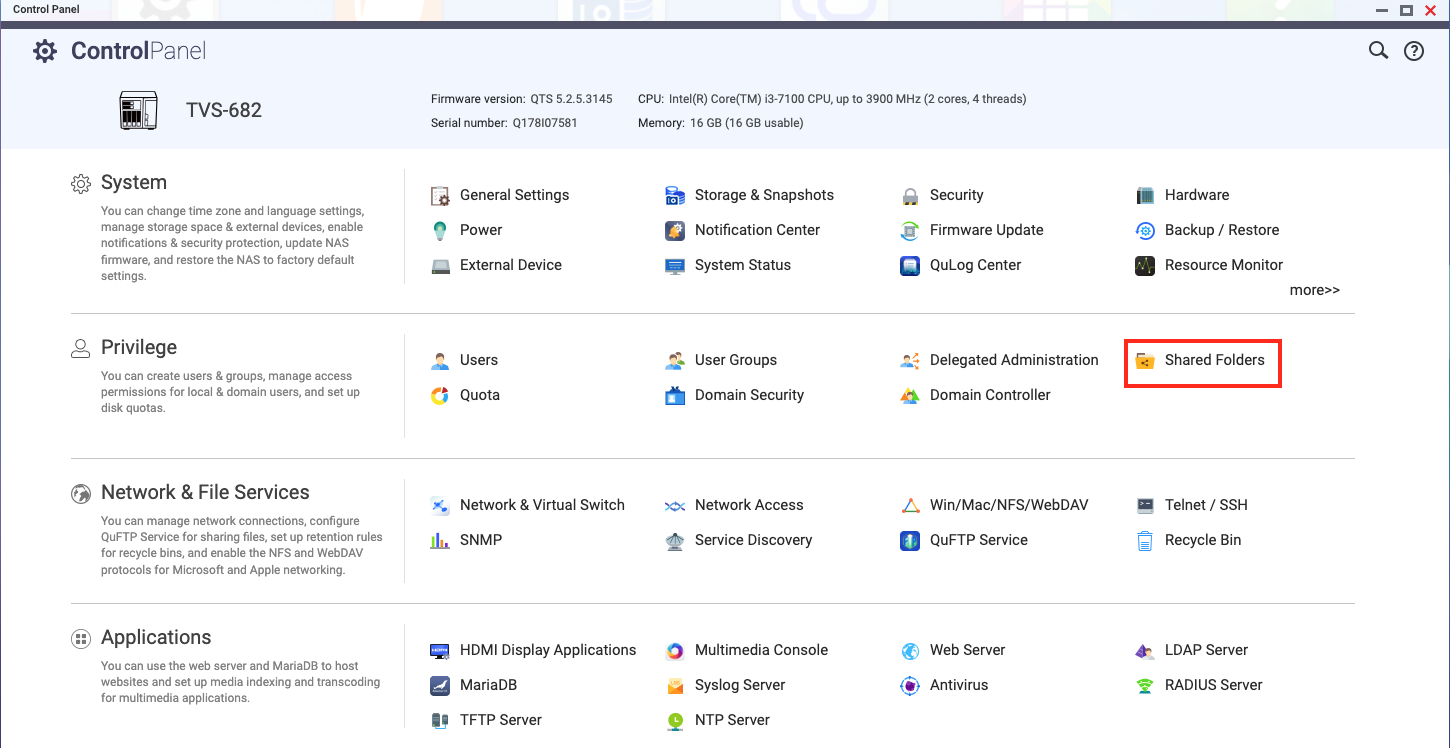Open the User Groups icon
The width and height of the screenshot is (1450, 748).
click(x=675, y=360)
